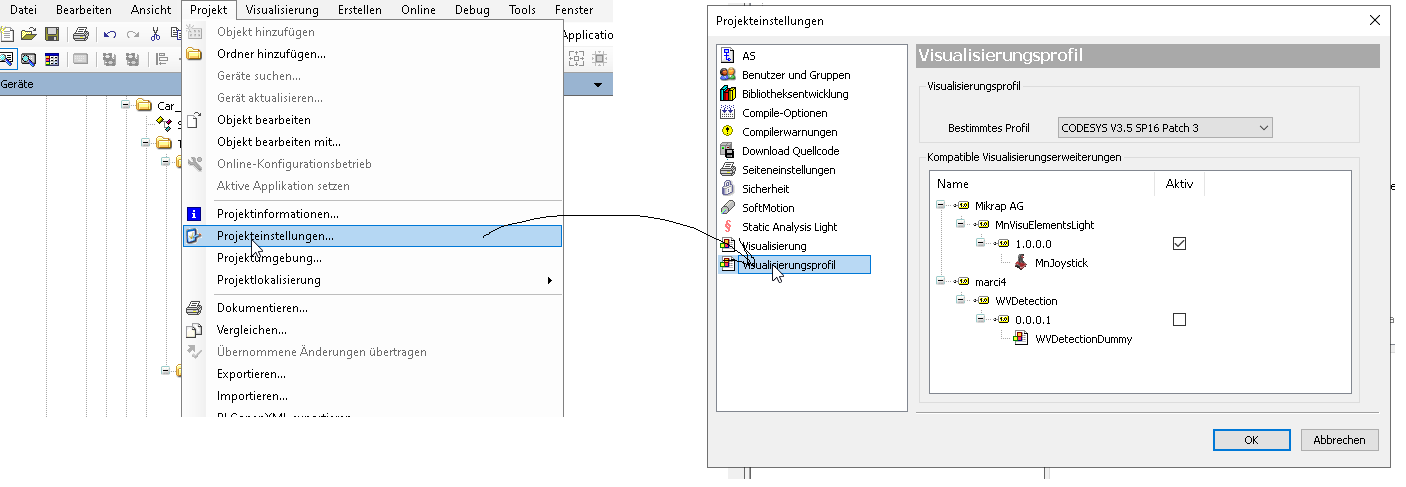
Task: Click the Undo arrow icon
Action: pos(110,34)
